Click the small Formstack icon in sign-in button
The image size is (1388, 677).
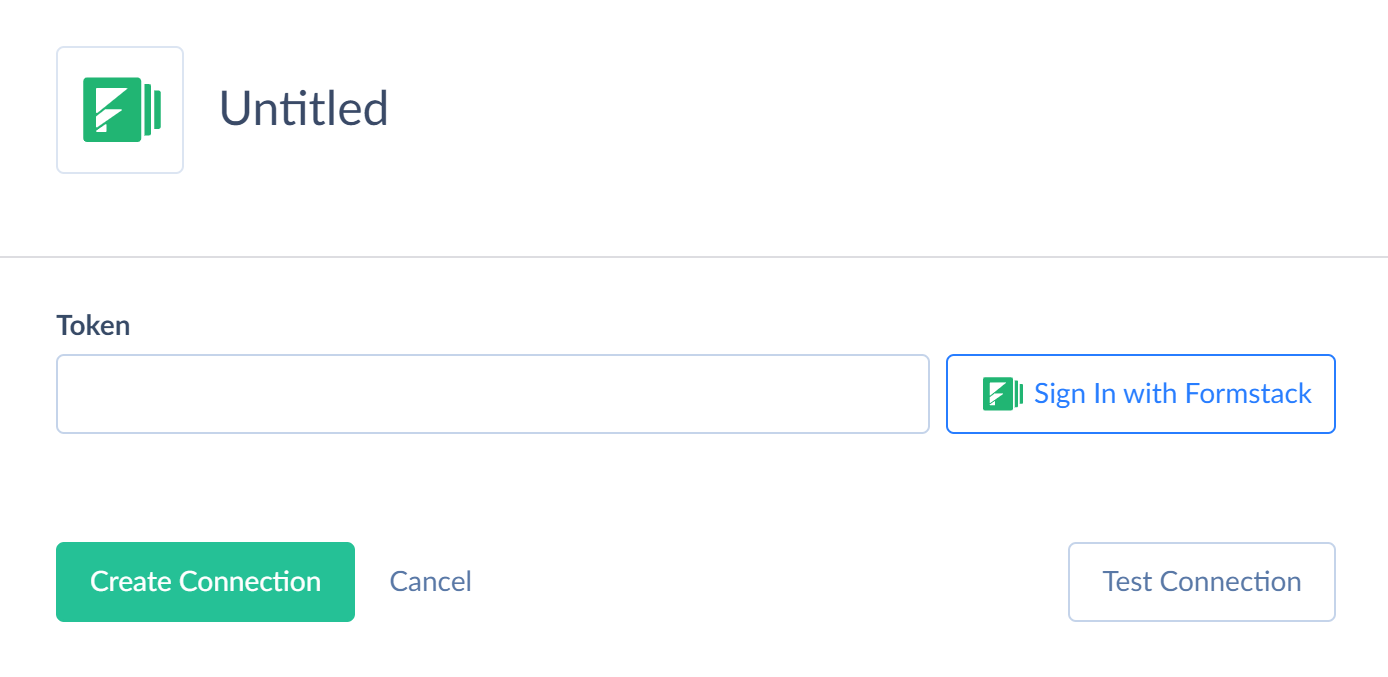click(x=1002, y=394)
